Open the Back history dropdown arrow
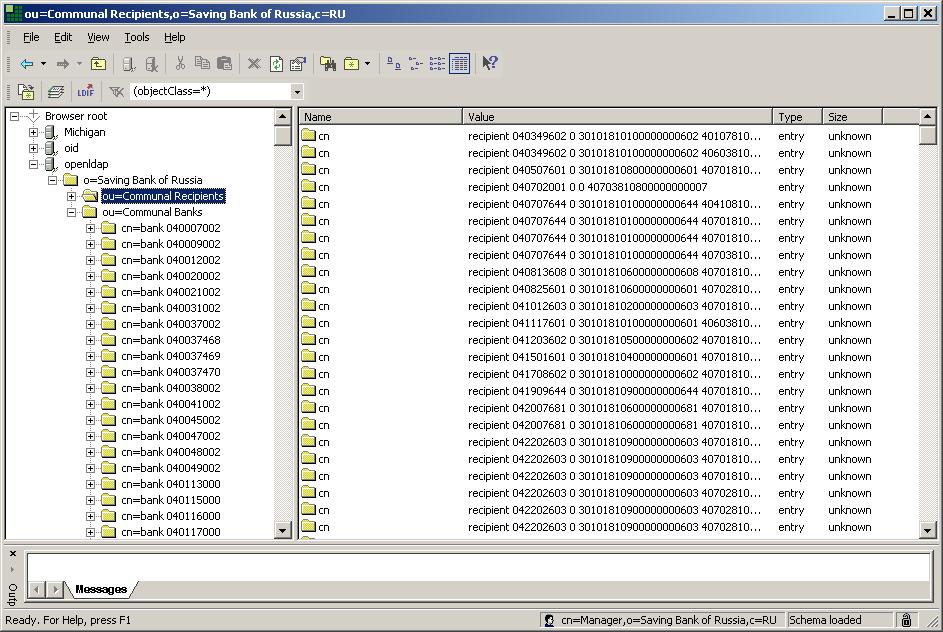The width and height of the screenshot is (943, 632). point(43,63)
